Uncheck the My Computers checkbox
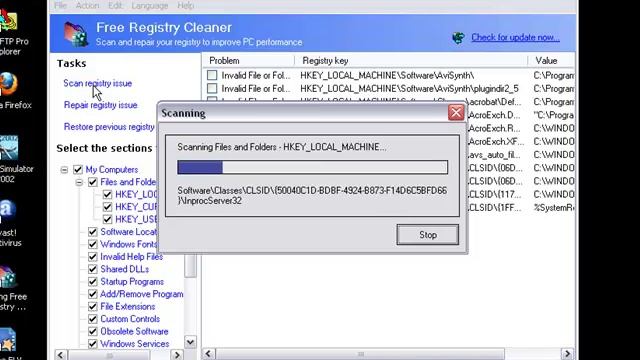This screenshot has height=360, width=640. tap(78, 169)
